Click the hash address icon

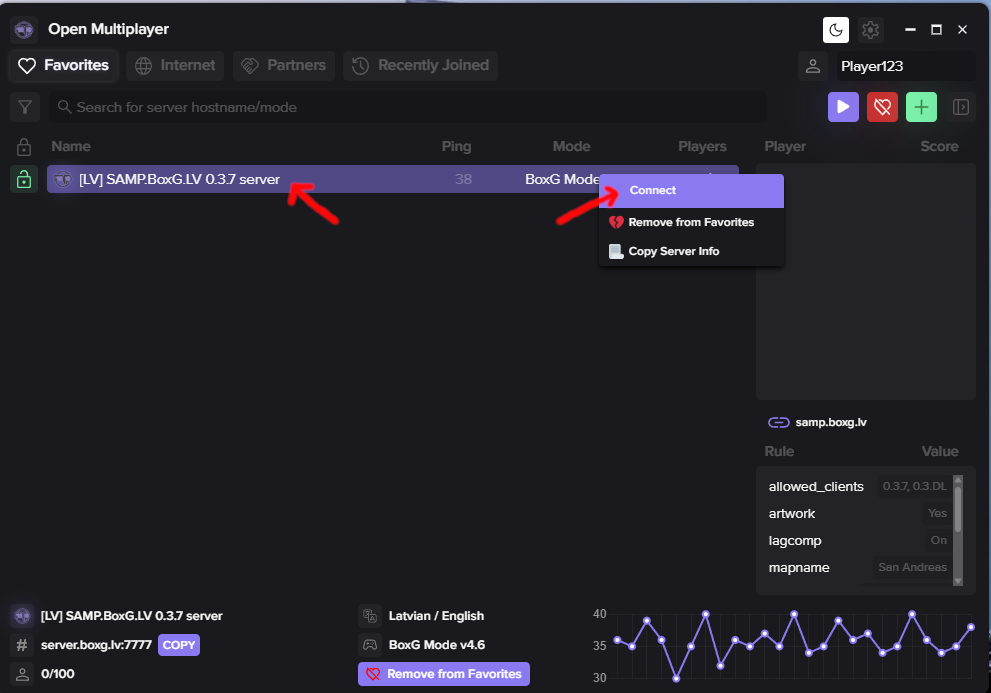pos(22,645)
